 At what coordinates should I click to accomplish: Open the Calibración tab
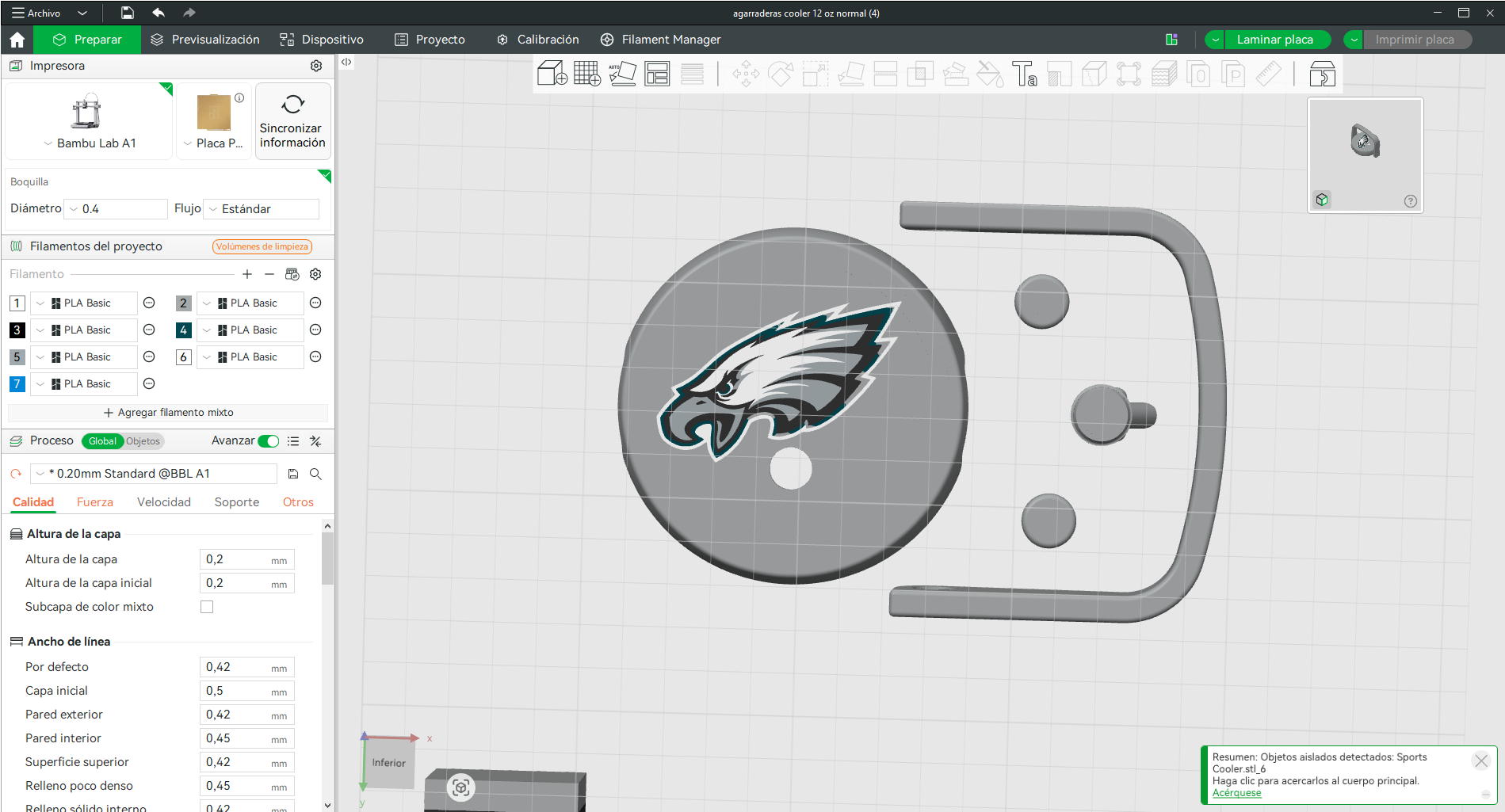coord(538,40)
